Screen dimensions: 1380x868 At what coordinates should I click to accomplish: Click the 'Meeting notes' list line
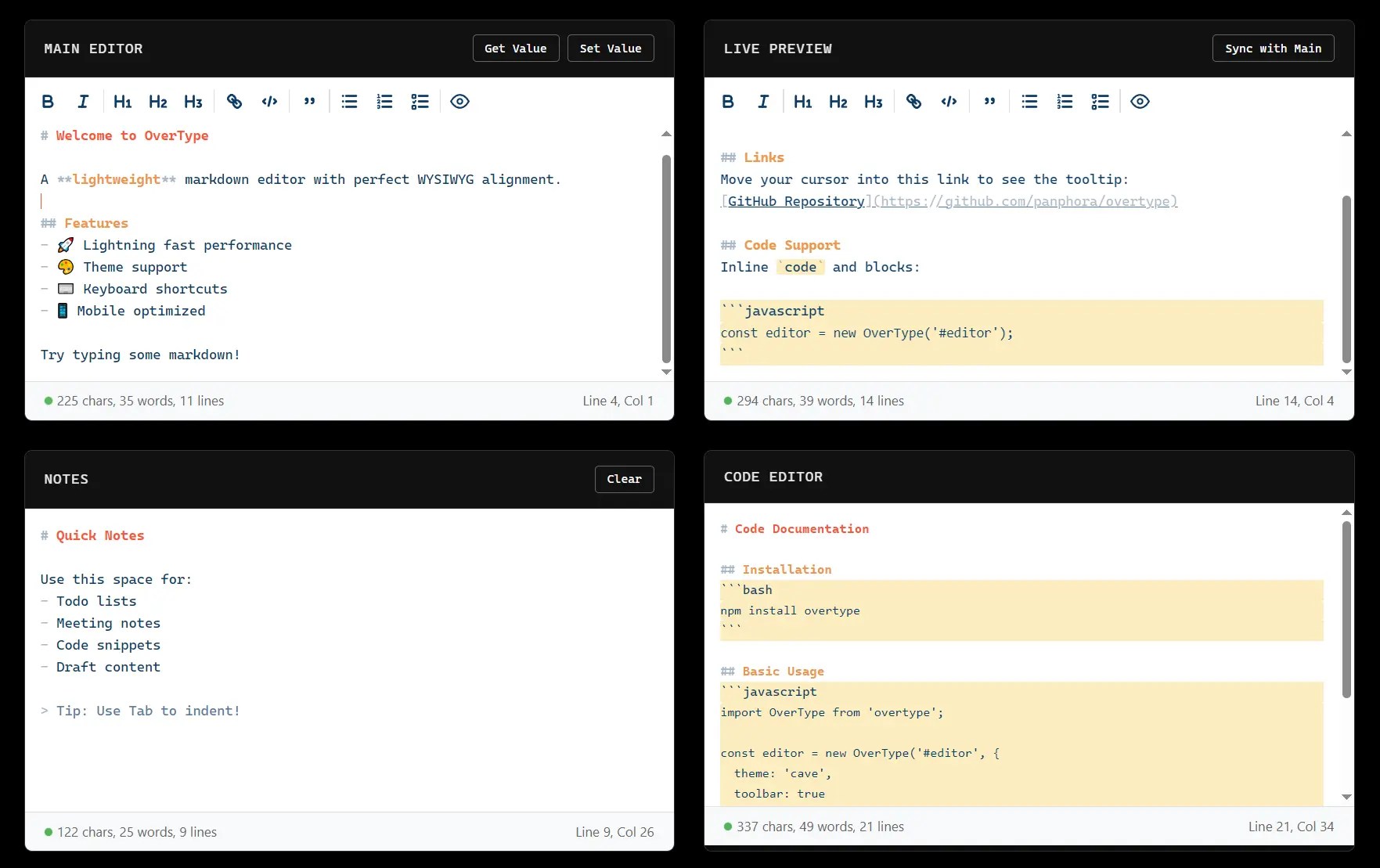[x=108, y=623]
